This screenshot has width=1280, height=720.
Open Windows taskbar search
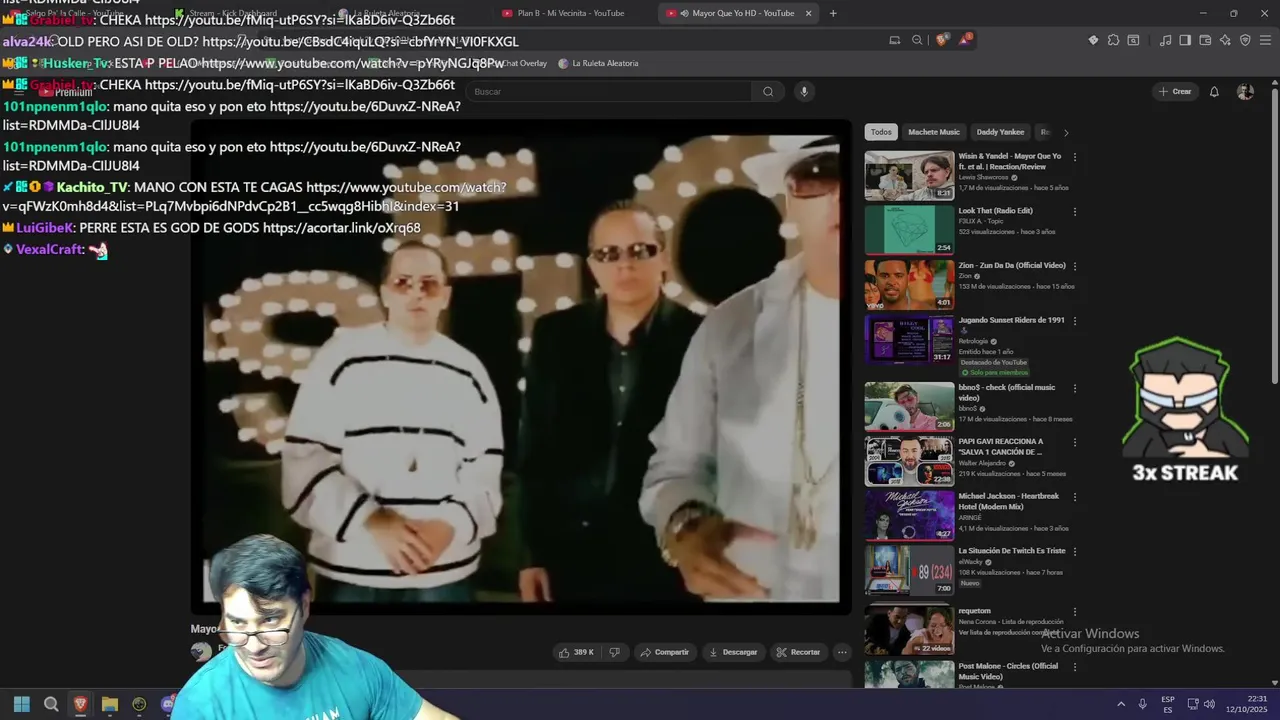click(51, 704)
